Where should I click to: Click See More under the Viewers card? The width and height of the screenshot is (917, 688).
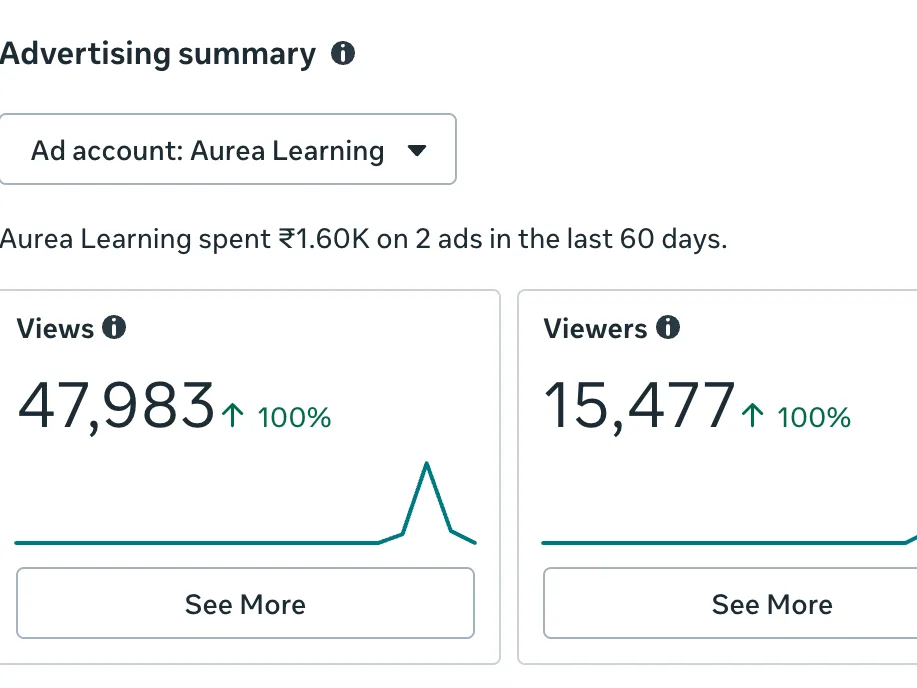click(730, 603)
